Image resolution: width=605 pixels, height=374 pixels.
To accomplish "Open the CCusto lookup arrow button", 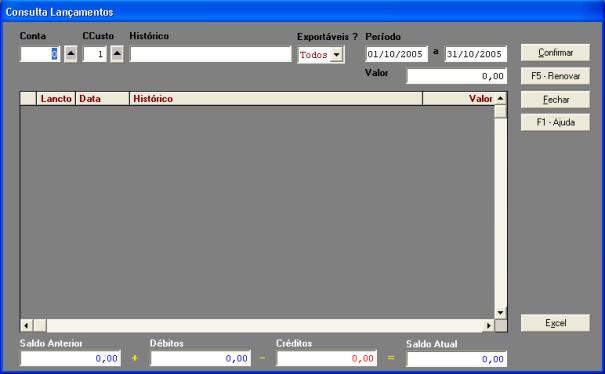I will (x=117, y=54).
